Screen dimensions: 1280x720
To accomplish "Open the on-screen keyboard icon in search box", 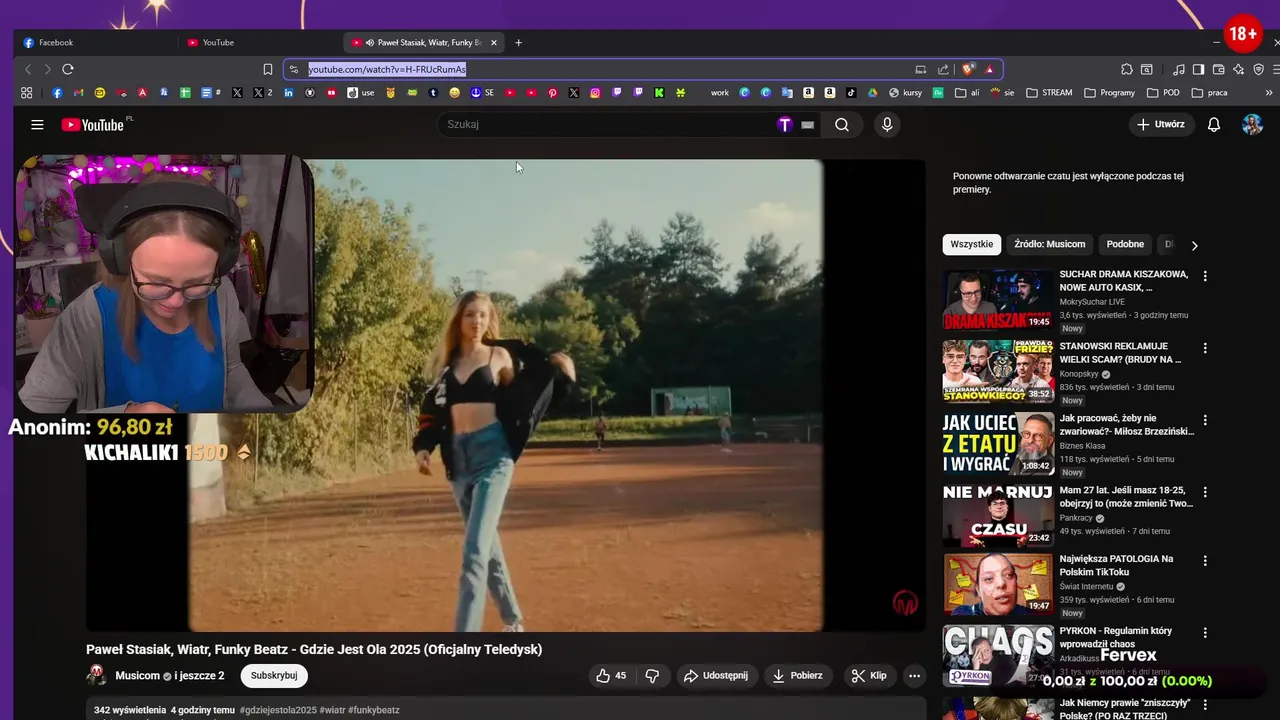I will (807, 125).
